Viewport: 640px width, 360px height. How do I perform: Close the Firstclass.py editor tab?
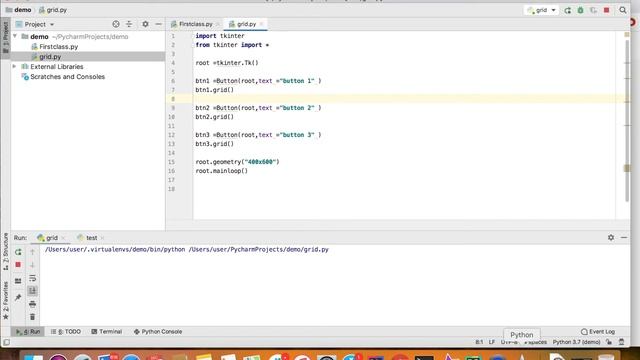tap(218, 24)
